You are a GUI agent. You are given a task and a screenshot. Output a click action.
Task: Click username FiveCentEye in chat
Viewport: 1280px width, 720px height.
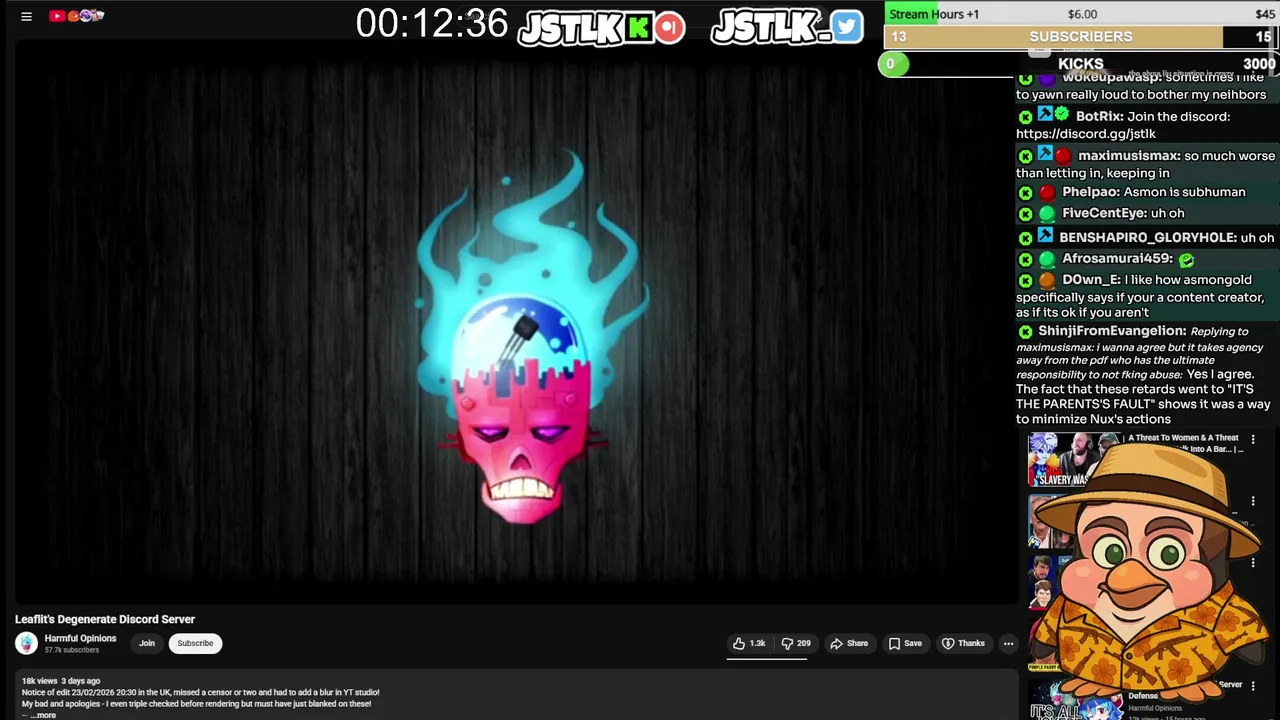1104,213
